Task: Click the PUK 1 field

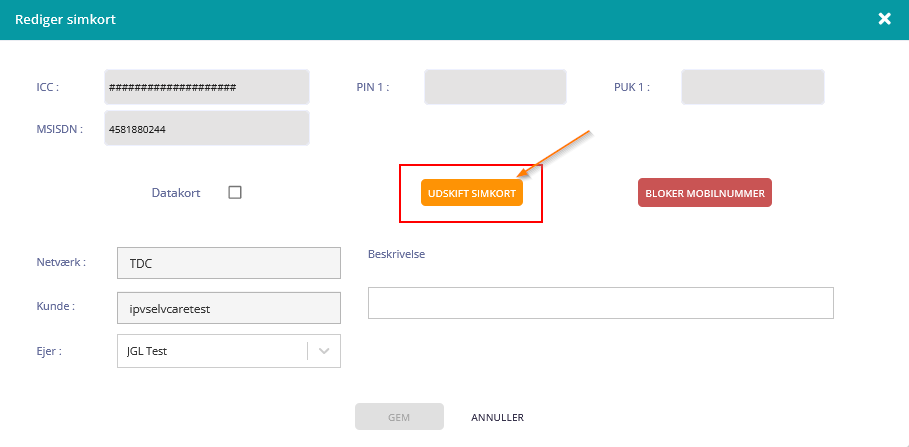Action: 752,87
